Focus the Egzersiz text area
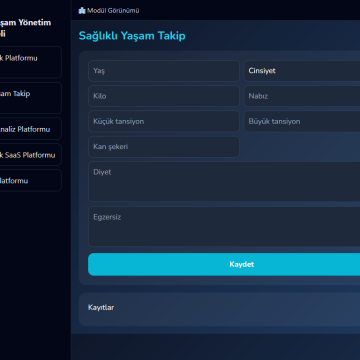 [x=224, y=227]
